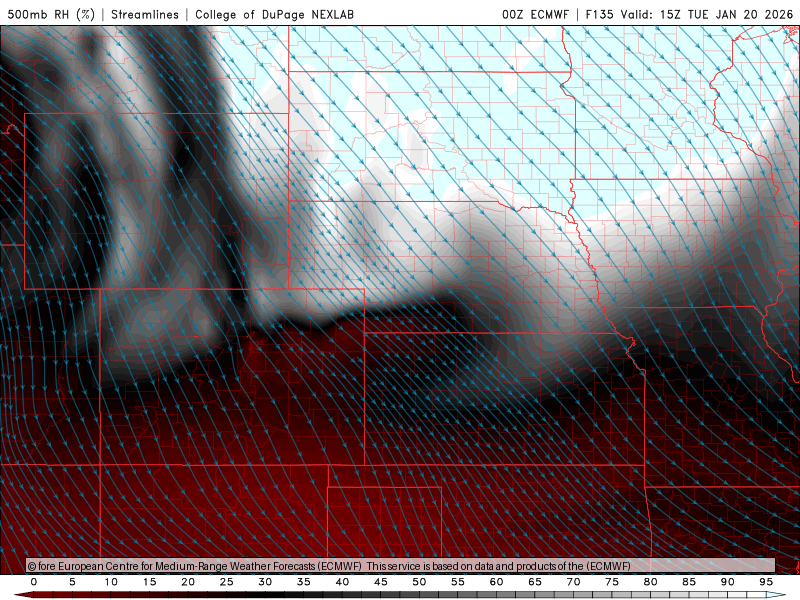Select the "15" color scale value
The height and width of the screenshot is (600, 800).
point(149,582)
